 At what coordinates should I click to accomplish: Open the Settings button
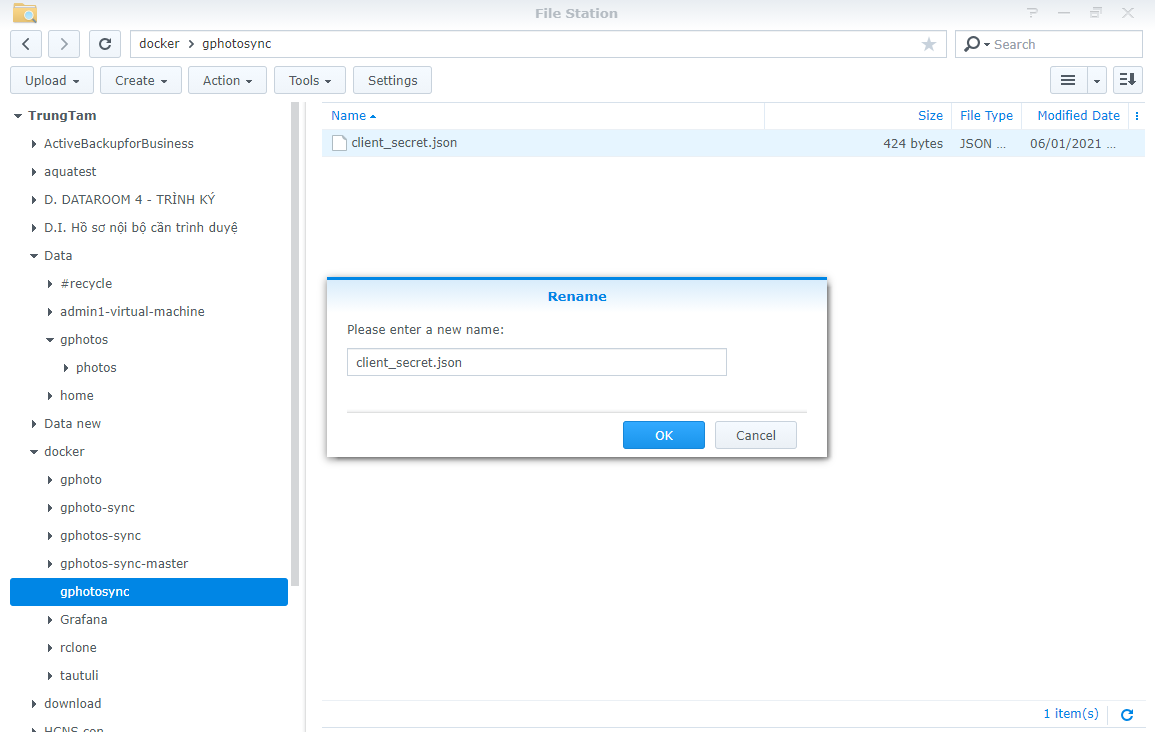coord(392,80)
